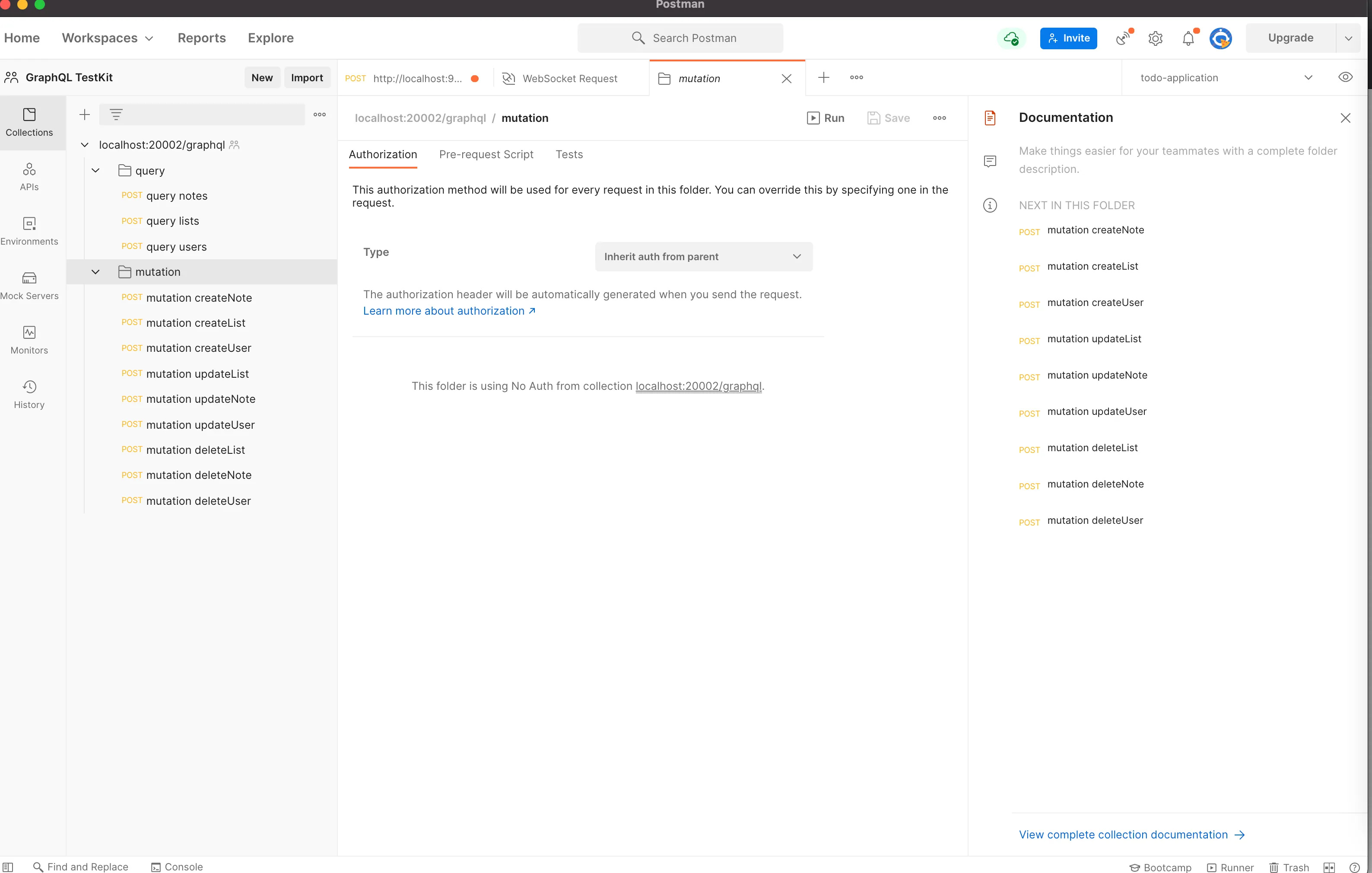Viewport: 1372px width, 873px height.
Task: Open the query notes request
Action: 202,195
